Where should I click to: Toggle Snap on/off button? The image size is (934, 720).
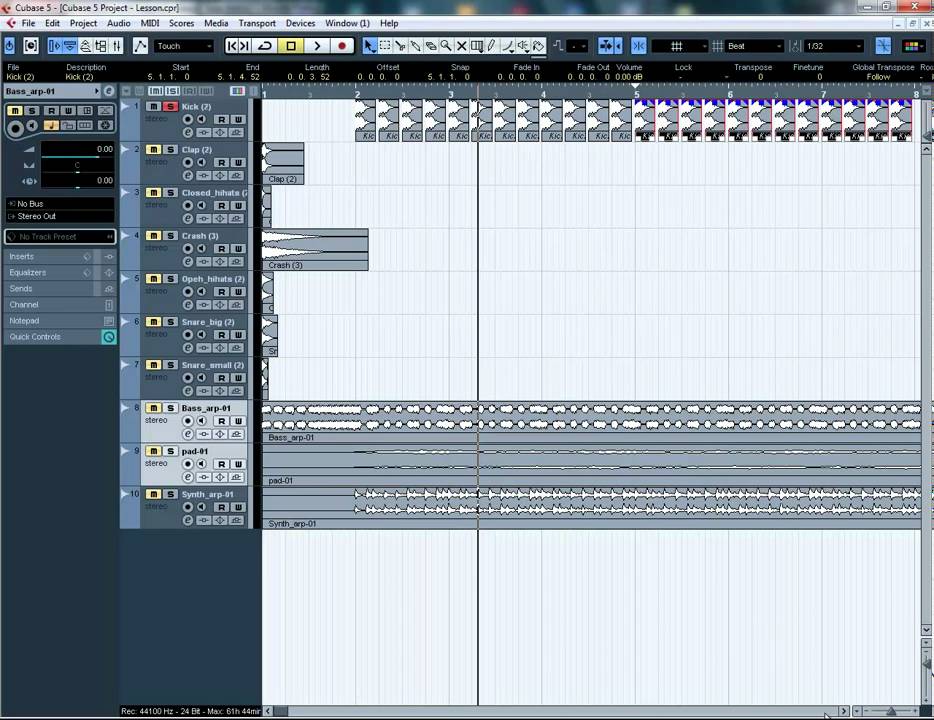pos(639,46)
